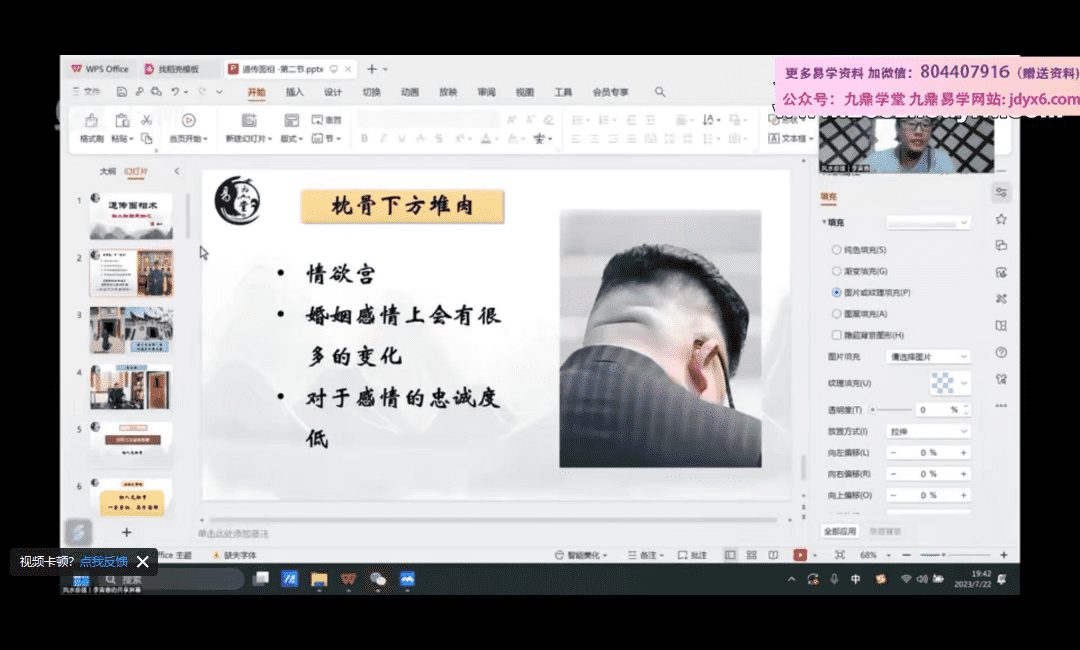This screenshot has height=650, width=1080.
Task: Click the 点我反馈 feedback link
Action: click(x=104, y=562)
